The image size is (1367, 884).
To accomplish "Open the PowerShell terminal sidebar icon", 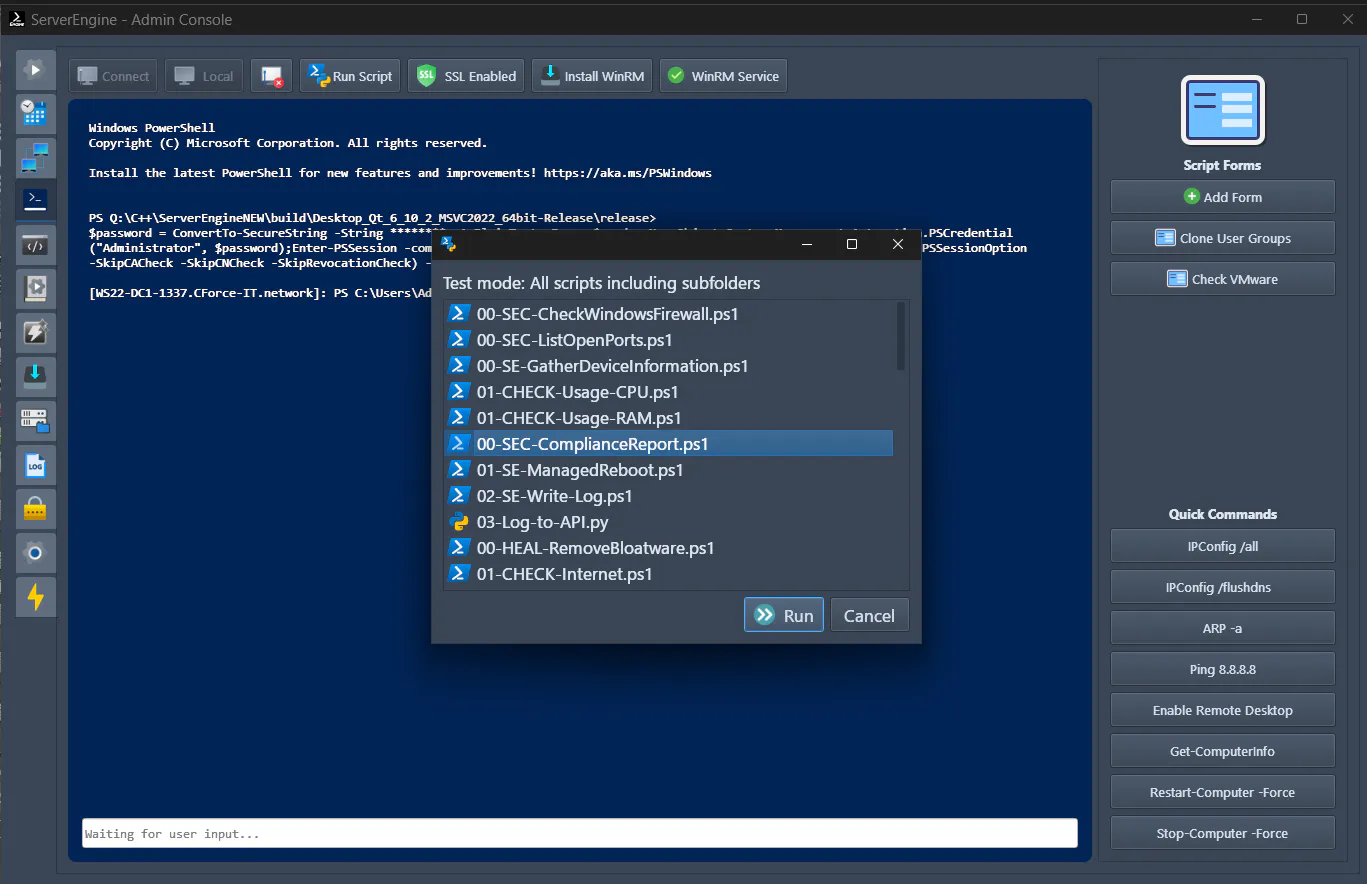I will [x=36, y=199].
